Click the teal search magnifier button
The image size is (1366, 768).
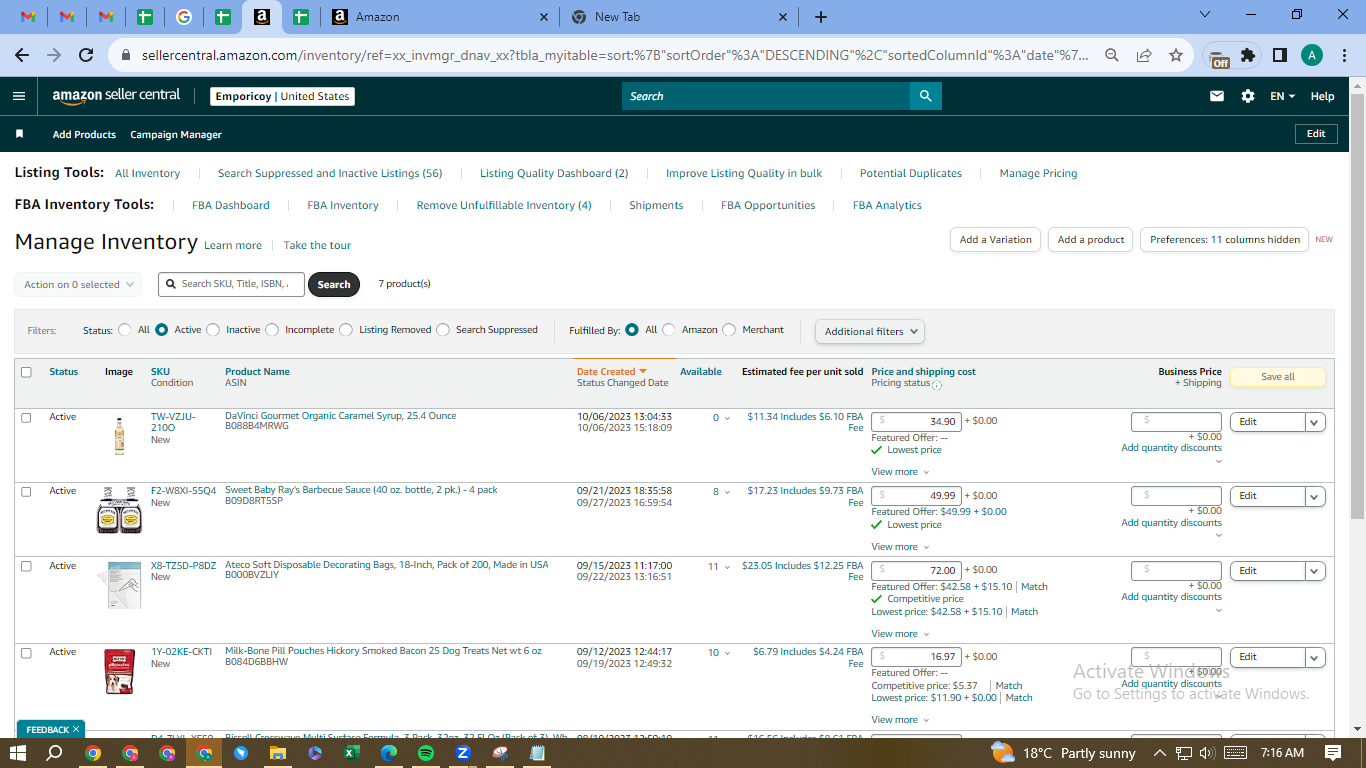coord(925,96)
